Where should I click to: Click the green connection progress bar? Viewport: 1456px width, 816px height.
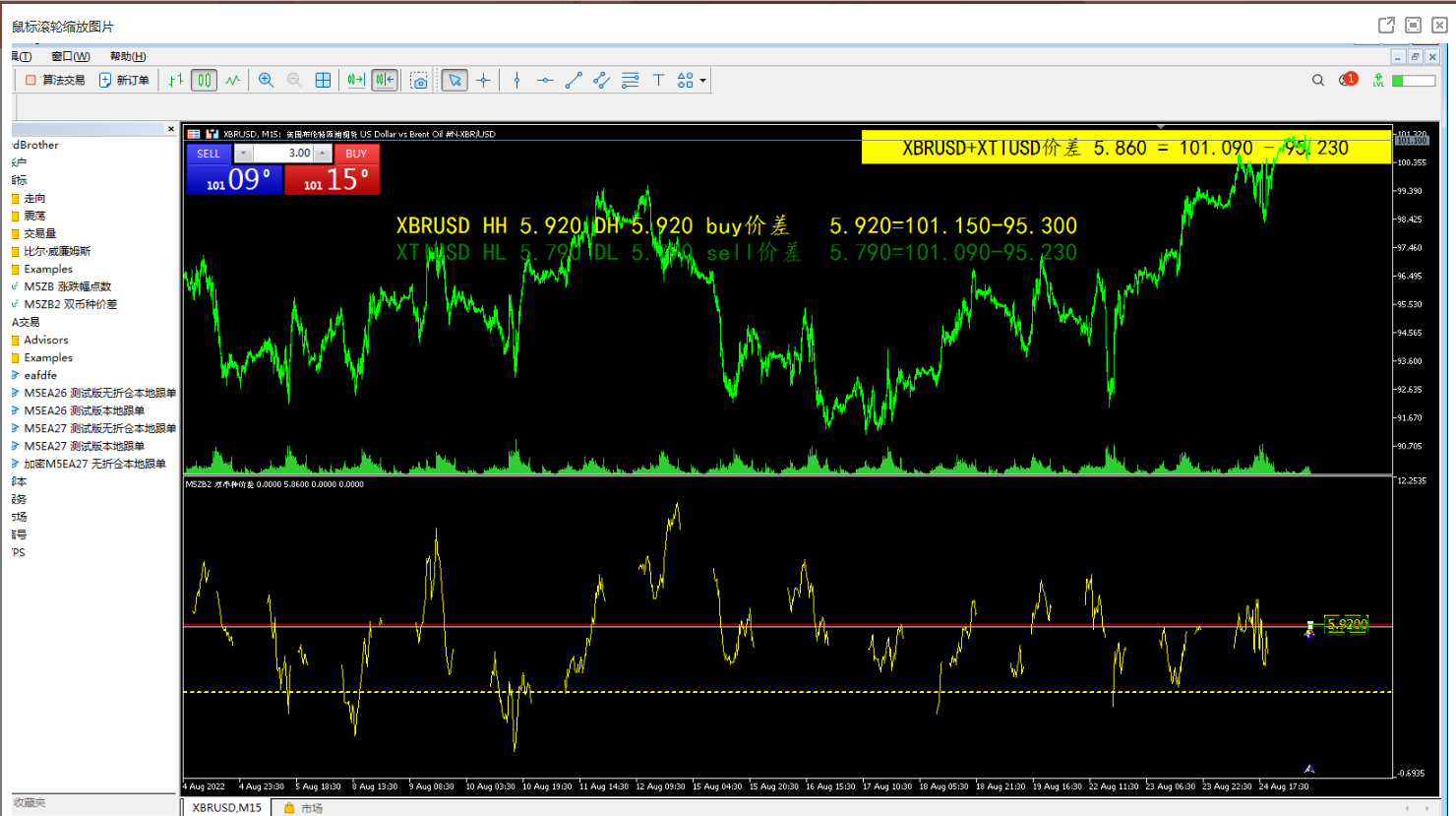click(x=1414, y=81)
